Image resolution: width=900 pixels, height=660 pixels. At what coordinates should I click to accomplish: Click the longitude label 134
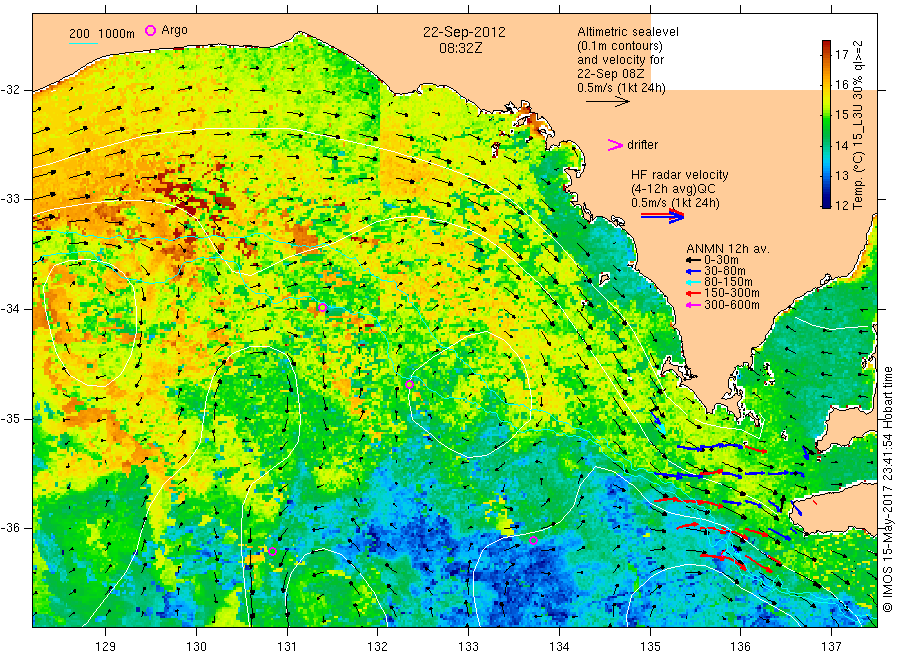tap(559, 647)
